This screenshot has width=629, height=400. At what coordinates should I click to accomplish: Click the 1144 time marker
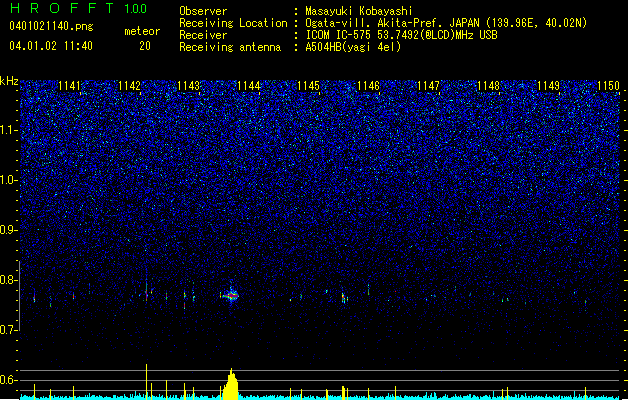coord(249,86)
